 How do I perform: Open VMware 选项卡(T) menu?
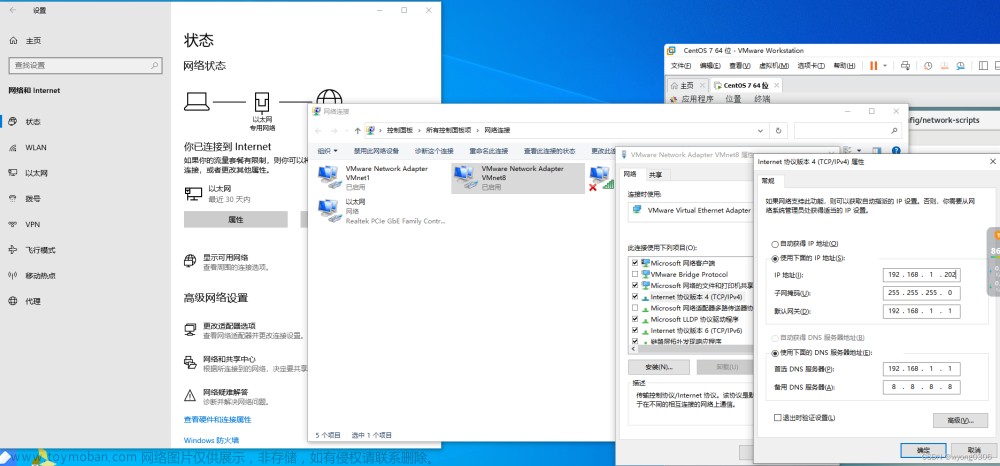(811, 66)
